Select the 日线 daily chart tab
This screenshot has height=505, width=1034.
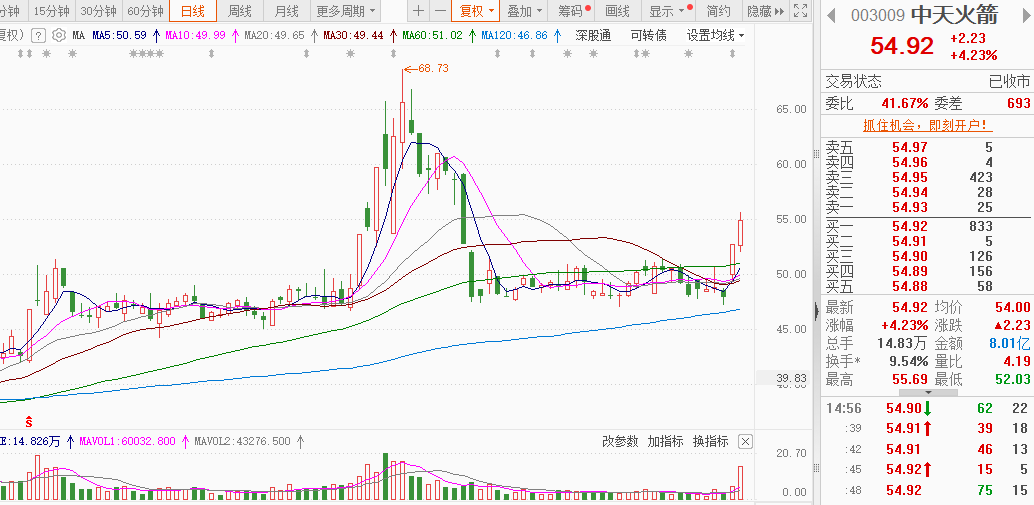coord(193,11)
